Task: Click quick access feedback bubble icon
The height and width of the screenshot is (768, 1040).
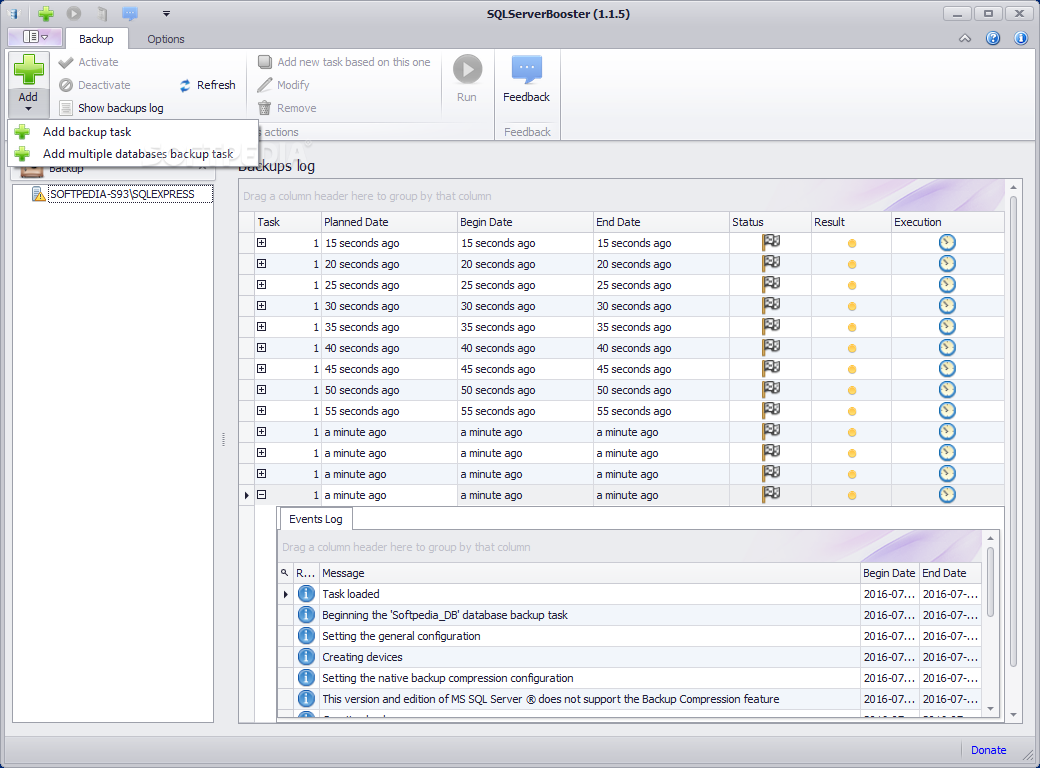Action: [x=130, y=13]
